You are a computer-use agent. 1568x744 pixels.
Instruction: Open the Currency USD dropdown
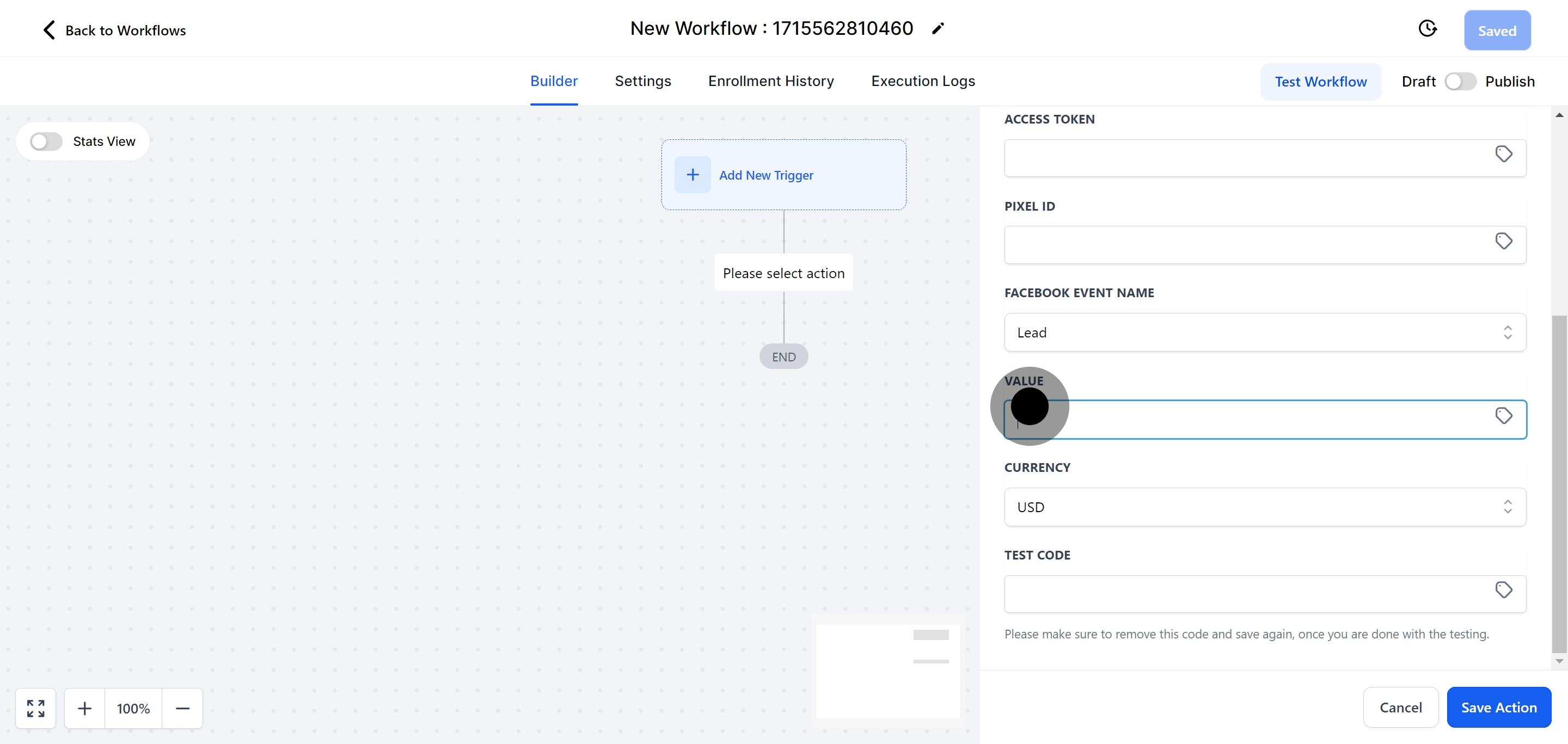[x=1264, y=507]
